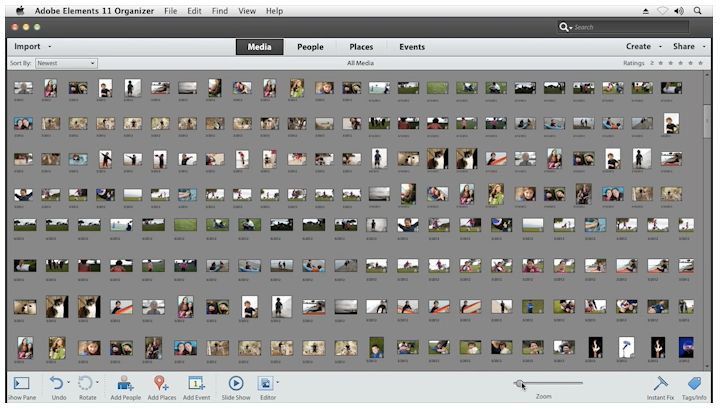Image resolution: width=720 pixels, height=409 pixels.
Task: Click the Add People icon
Action: coord(125,383)
